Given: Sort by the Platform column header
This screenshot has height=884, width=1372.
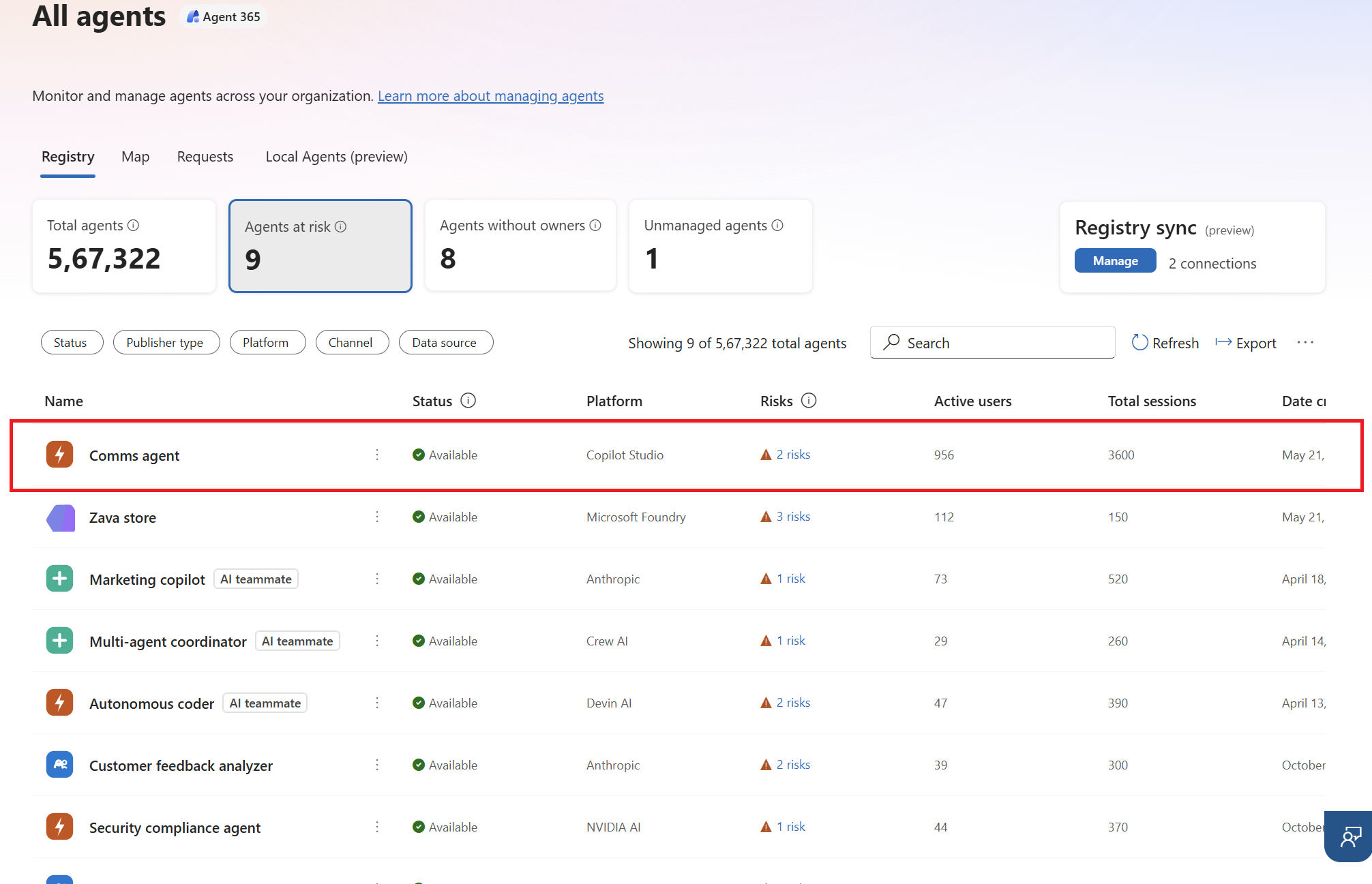Looking at the screenshot, I should click(614, 401).
